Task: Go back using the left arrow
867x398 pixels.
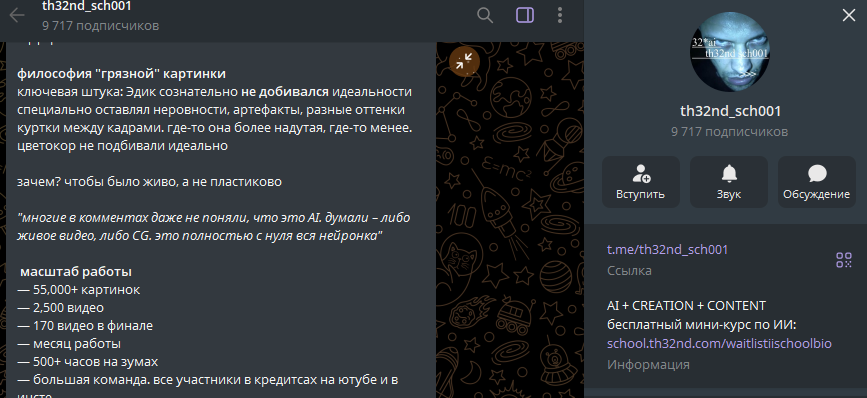Action: click(17, 15)
